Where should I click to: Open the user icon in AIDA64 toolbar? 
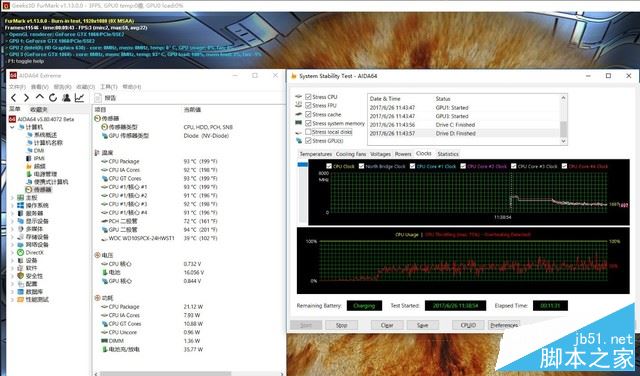point(66,98)
